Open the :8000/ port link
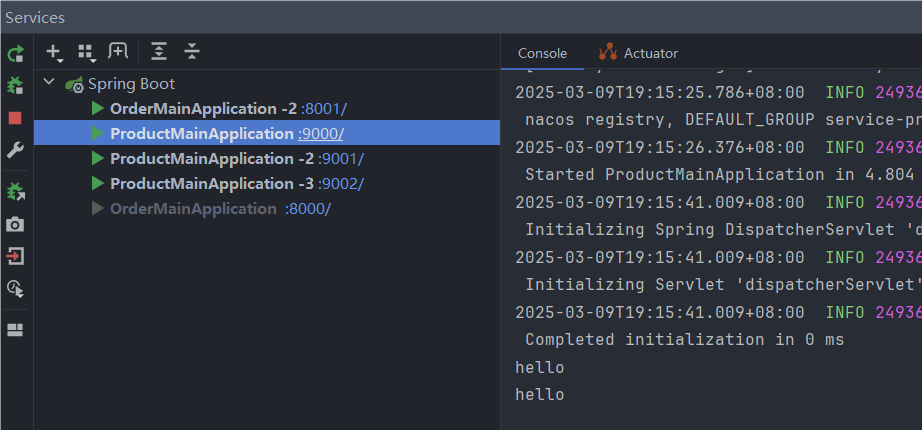 pos(308,209)
